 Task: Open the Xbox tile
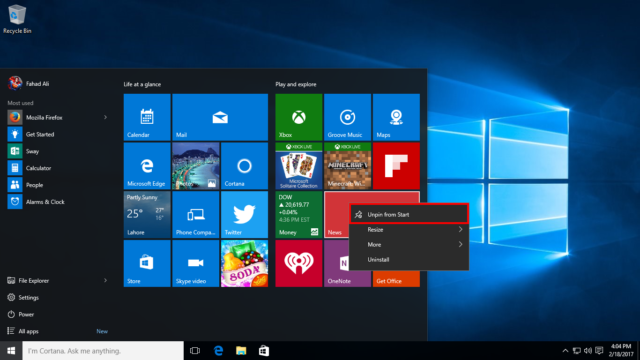click(299, 117)
